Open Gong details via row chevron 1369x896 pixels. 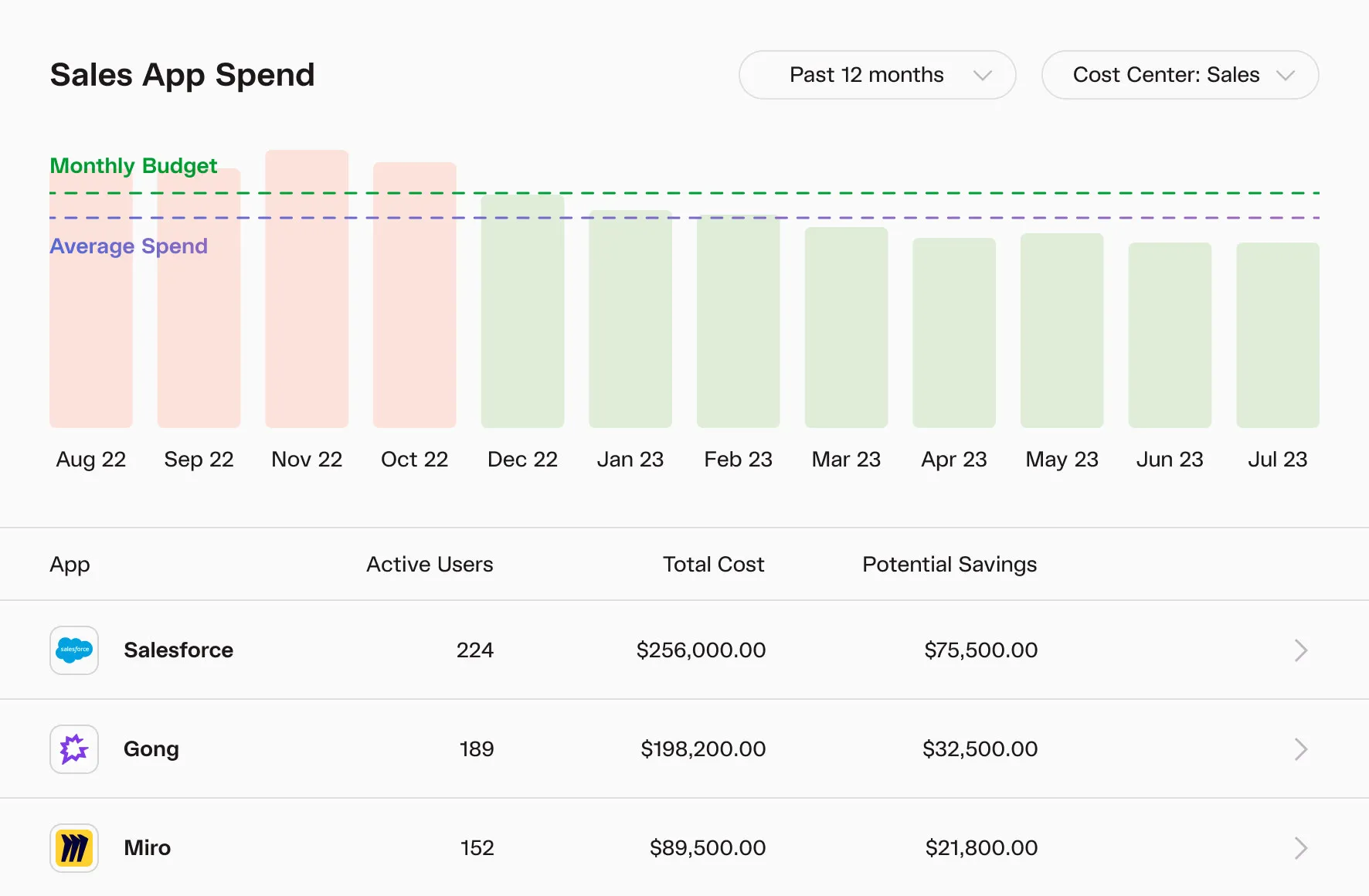click(x=1300, y=749)
